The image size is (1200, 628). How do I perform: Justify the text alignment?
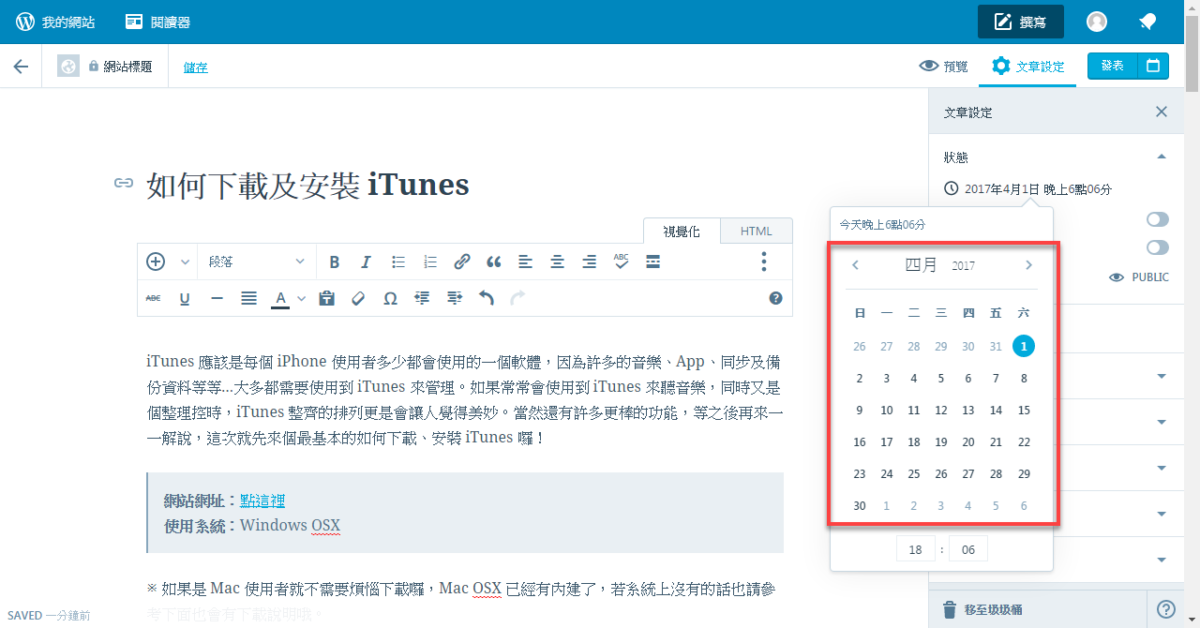pos(249,298)
